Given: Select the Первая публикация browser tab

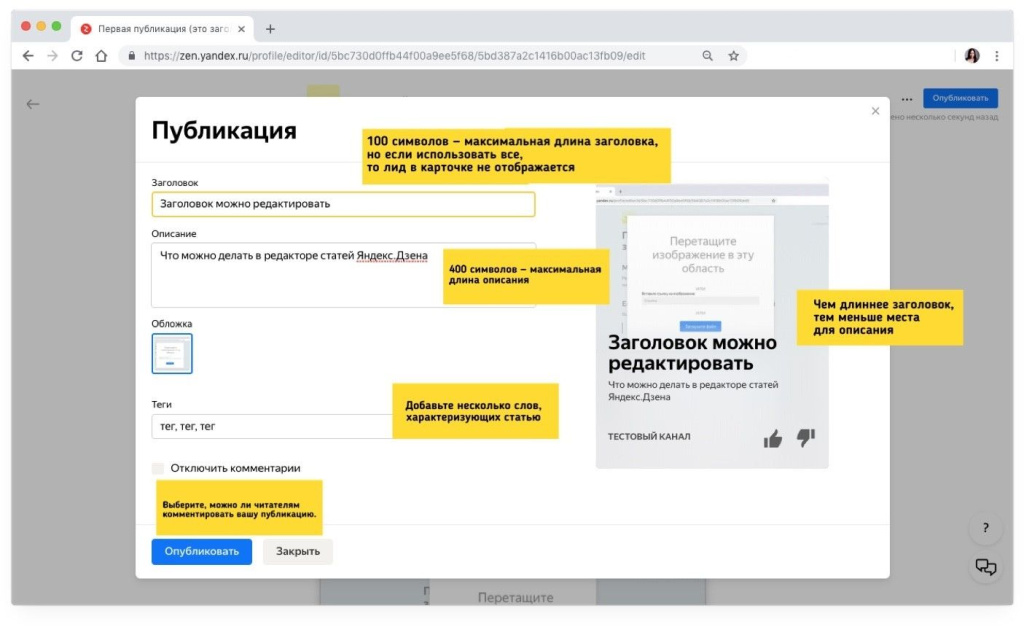Looking at the screenshot, I should [x=163, y=29].
